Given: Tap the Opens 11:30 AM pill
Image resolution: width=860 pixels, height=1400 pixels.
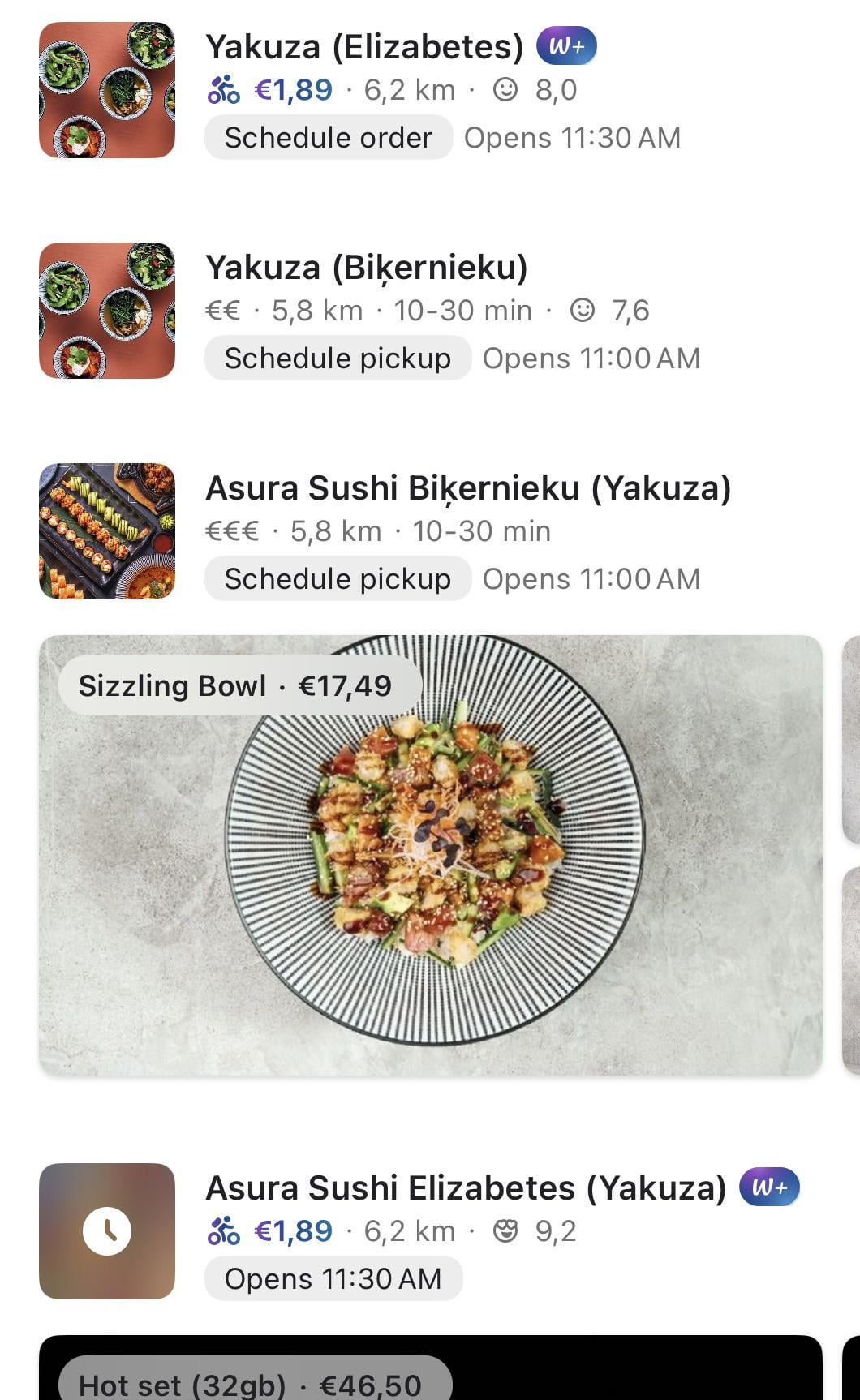Looking at the screenshot, I should tap(333, 1278).
